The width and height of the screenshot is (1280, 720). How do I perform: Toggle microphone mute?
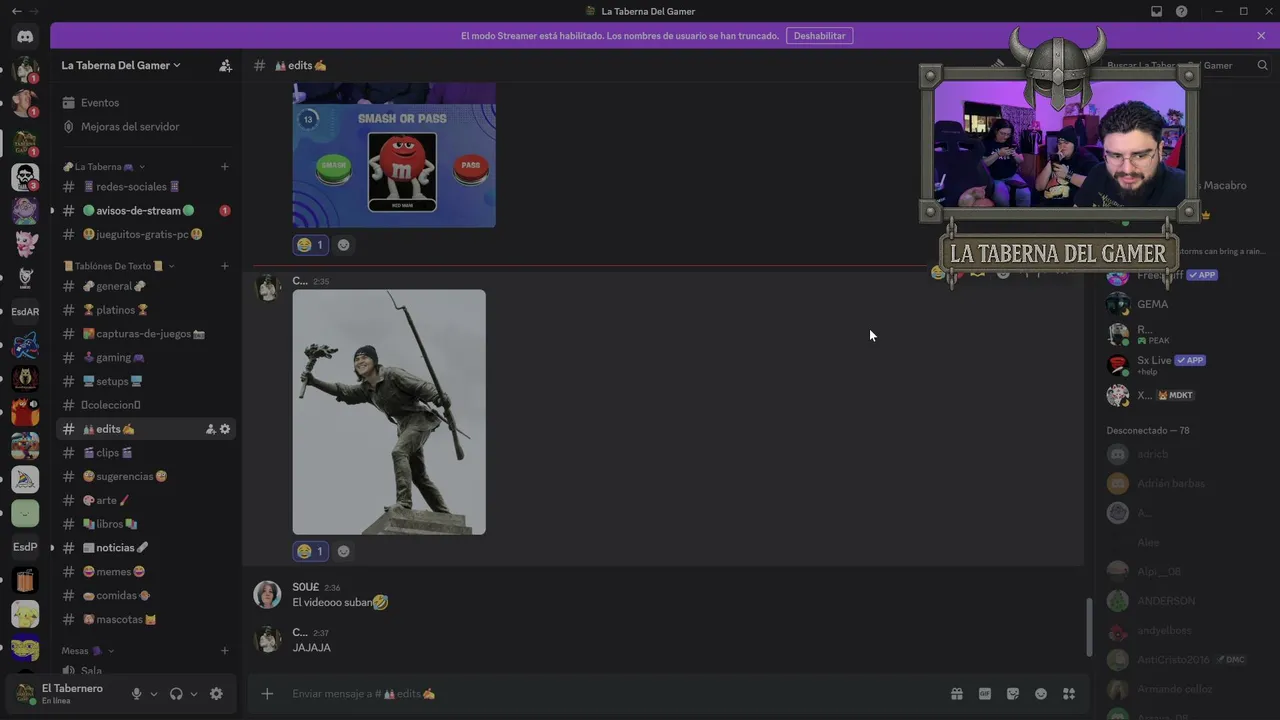click(x=136, y=694)
